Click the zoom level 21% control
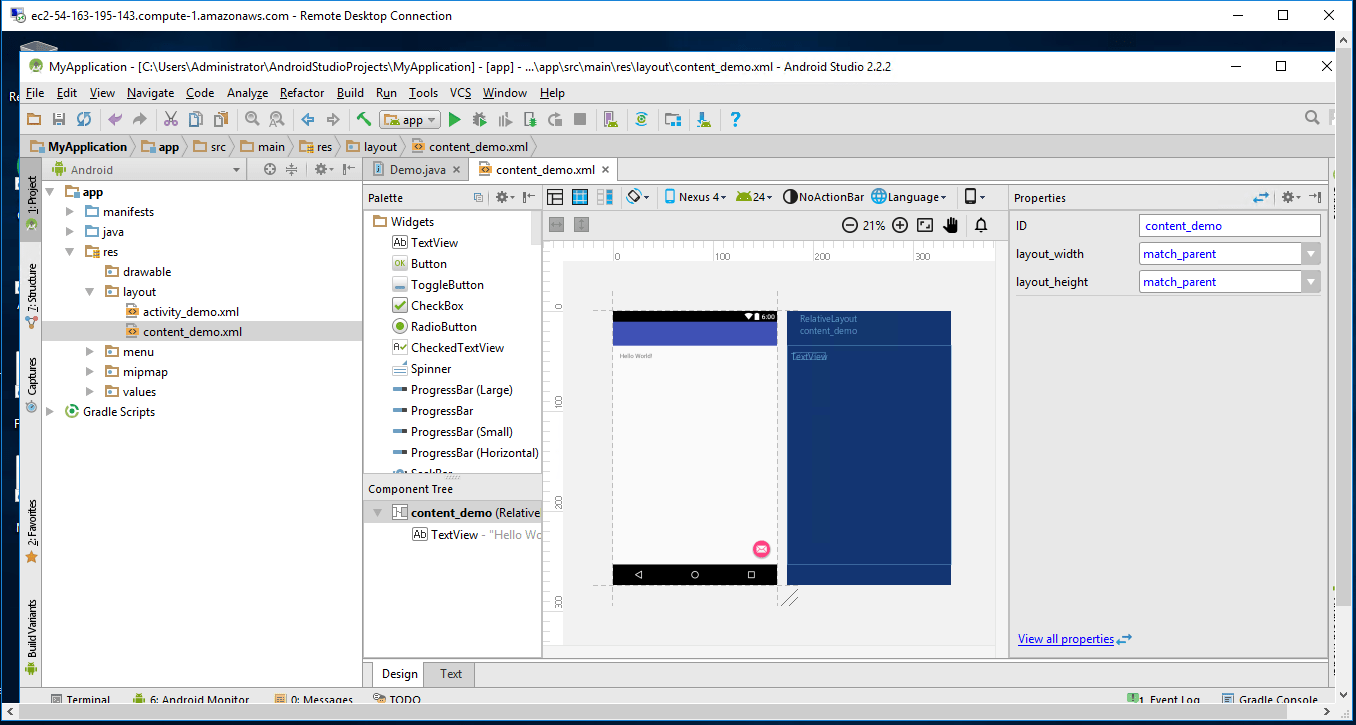This screenshot has width=1356, height=725. coord(874,224)
